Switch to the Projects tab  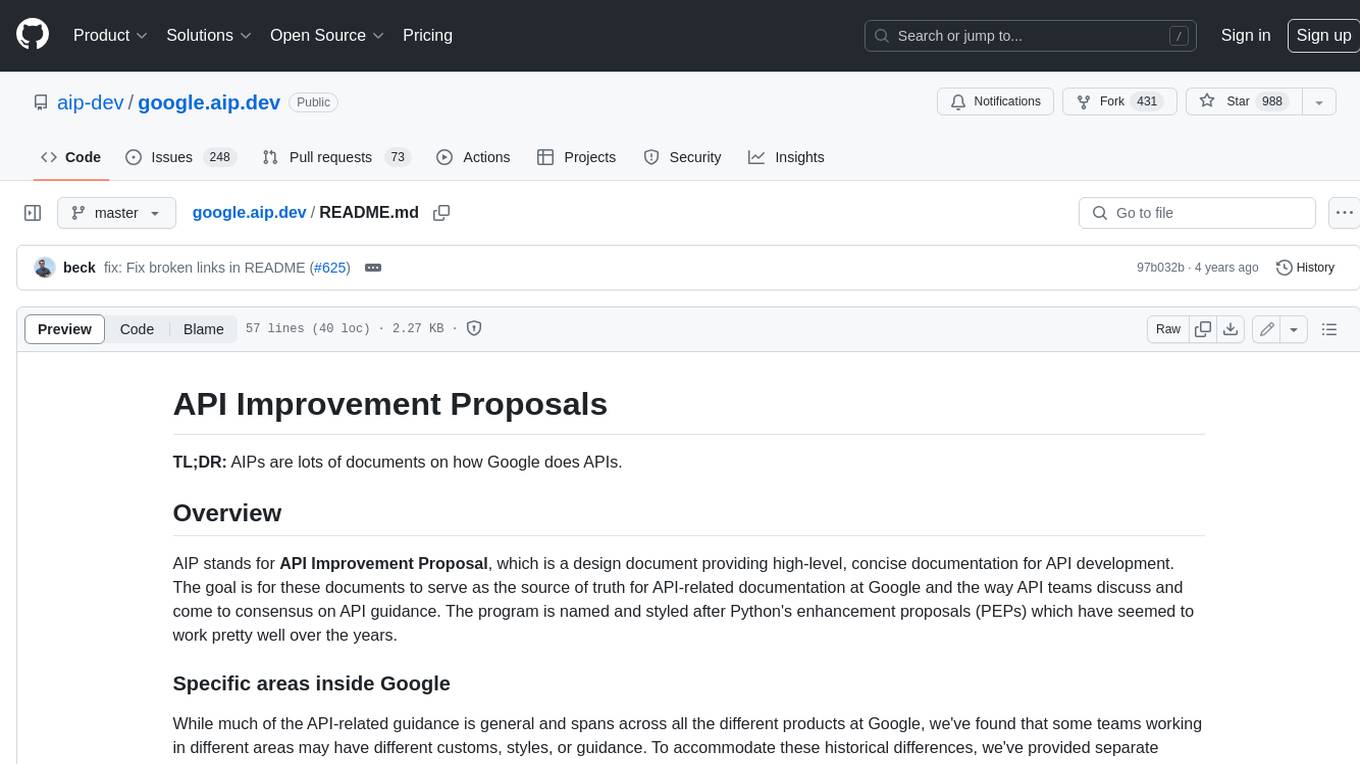pos(576,157)
